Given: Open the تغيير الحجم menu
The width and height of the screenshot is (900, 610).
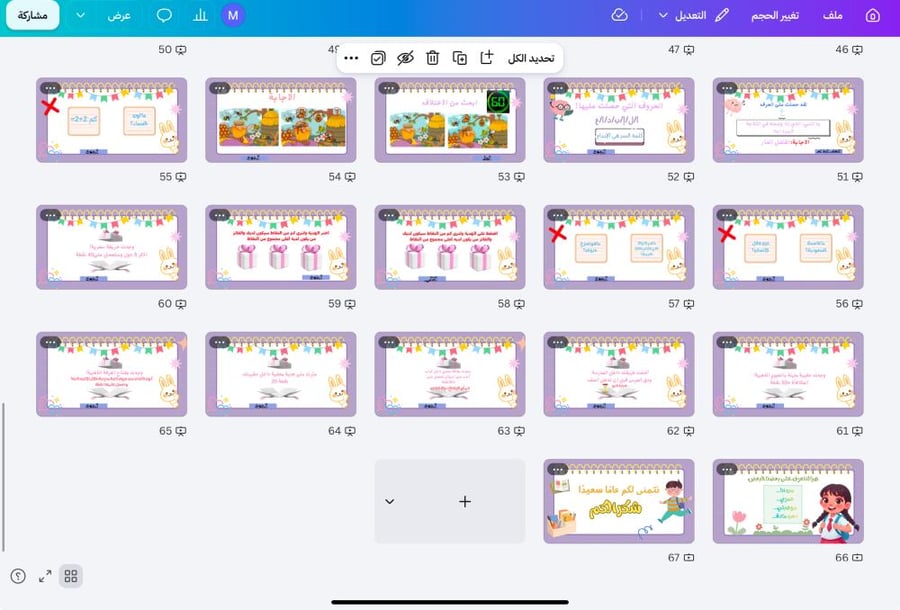Looking at the screenshot, I should (x=775, y=15).
